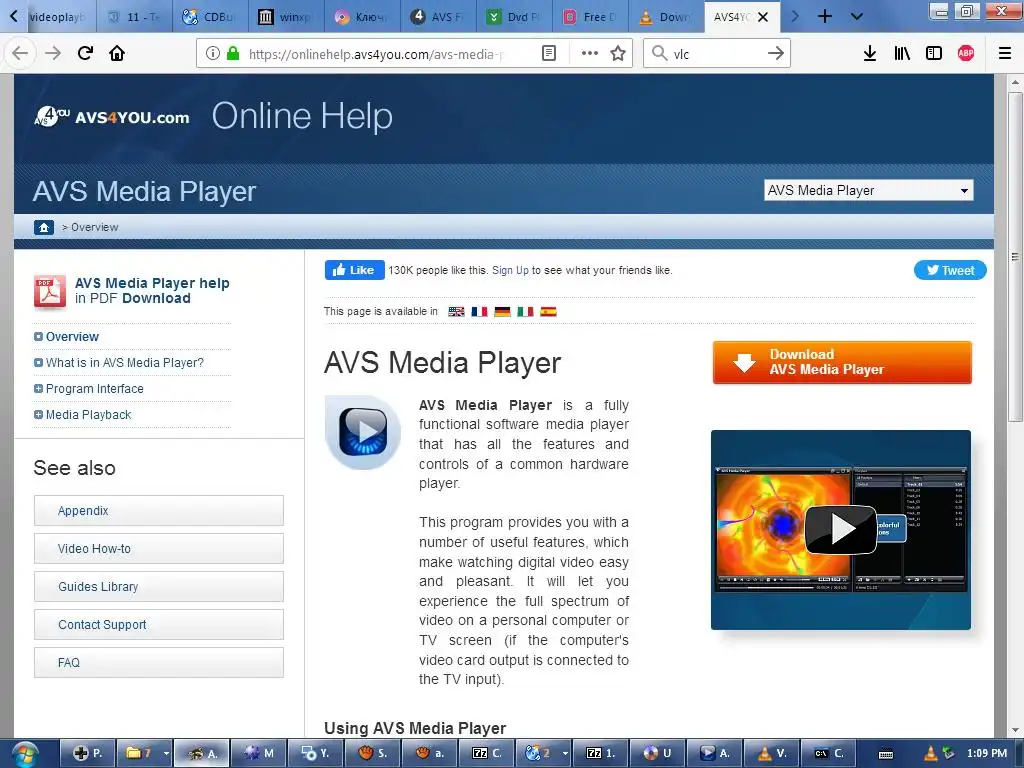The image size is (1024, 768).
Task: Click Download AVS Media Player orange button
Action: (842, 362)
